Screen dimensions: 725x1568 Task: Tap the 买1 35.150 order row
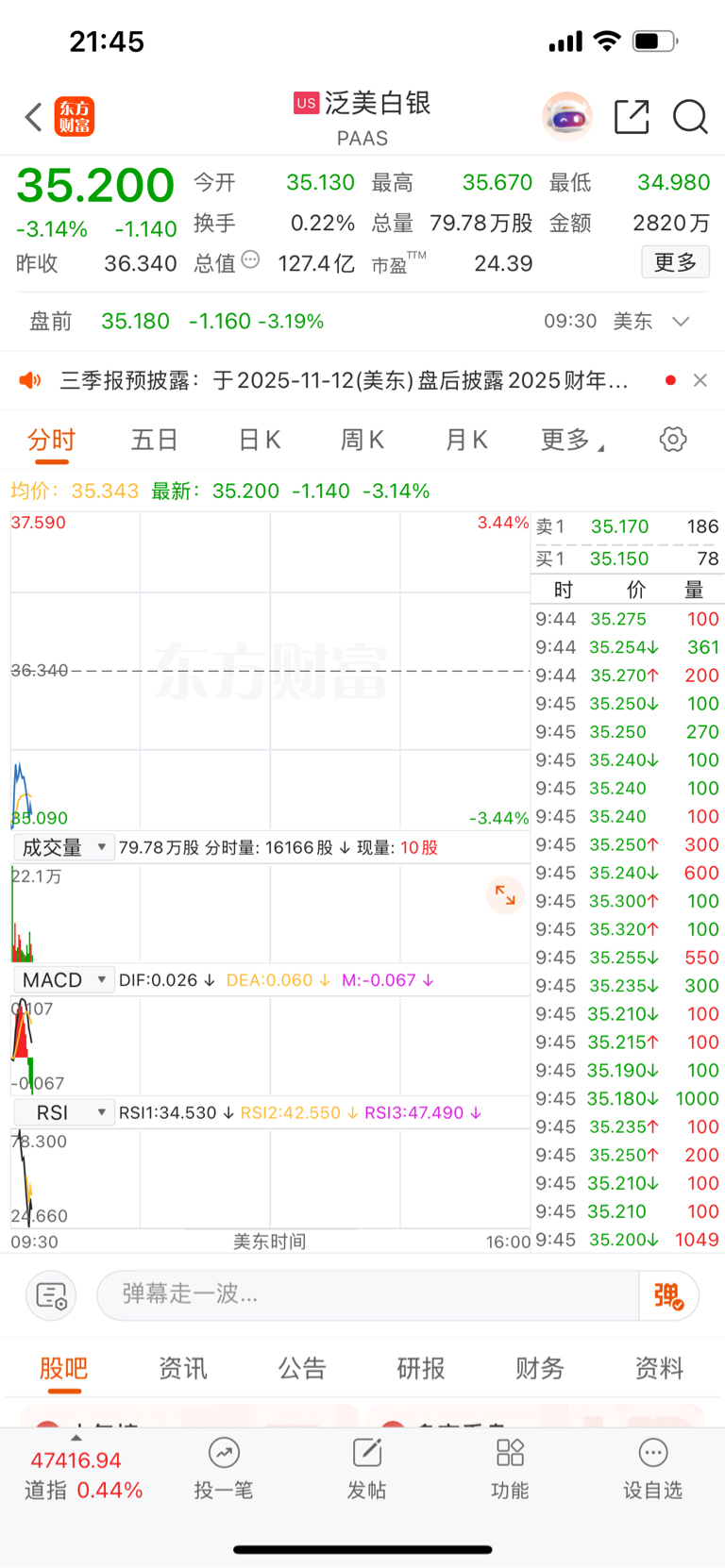point(627,559)
